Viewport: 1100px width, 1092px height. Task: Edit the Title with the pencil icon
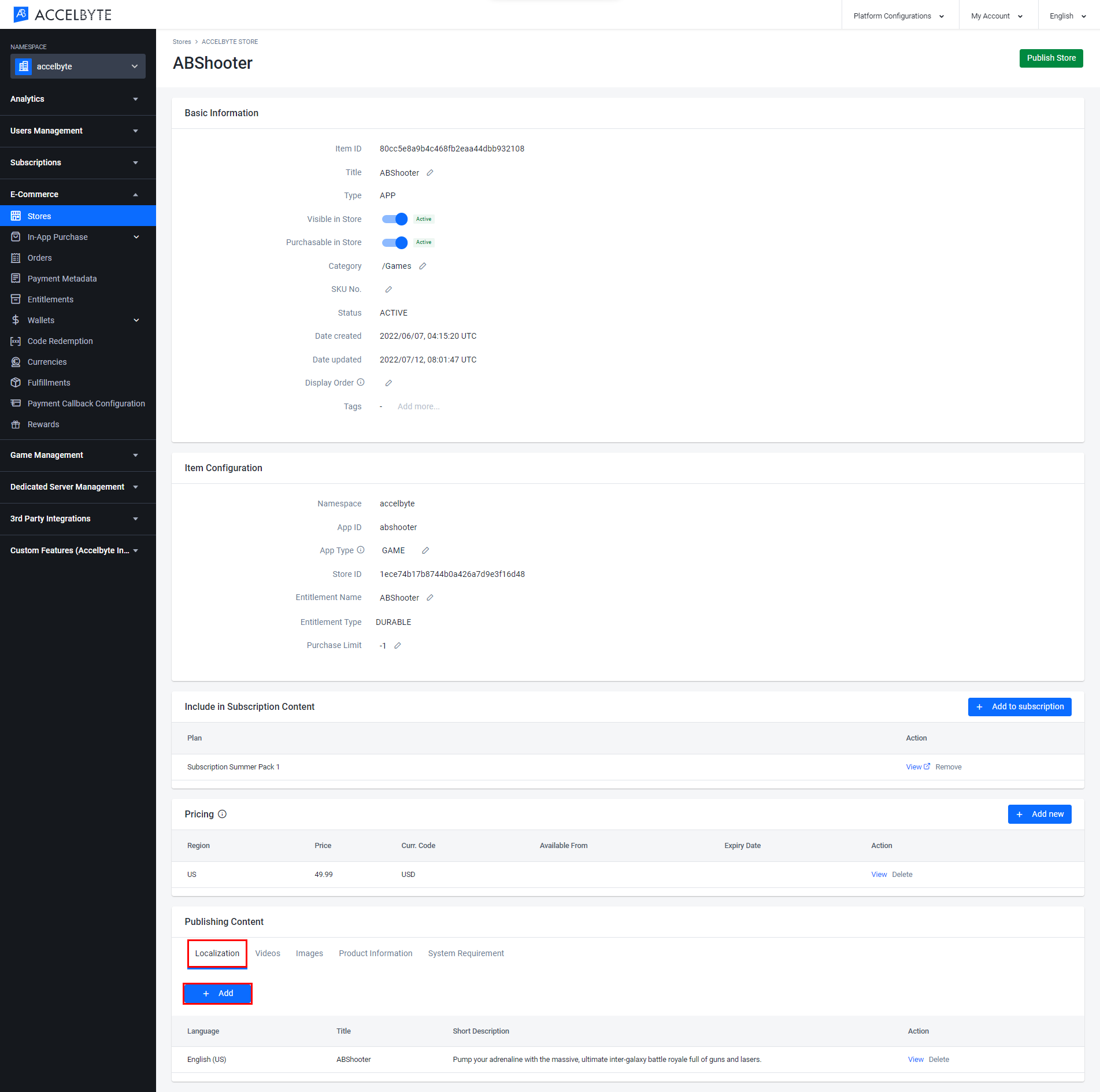pos(430,173)
